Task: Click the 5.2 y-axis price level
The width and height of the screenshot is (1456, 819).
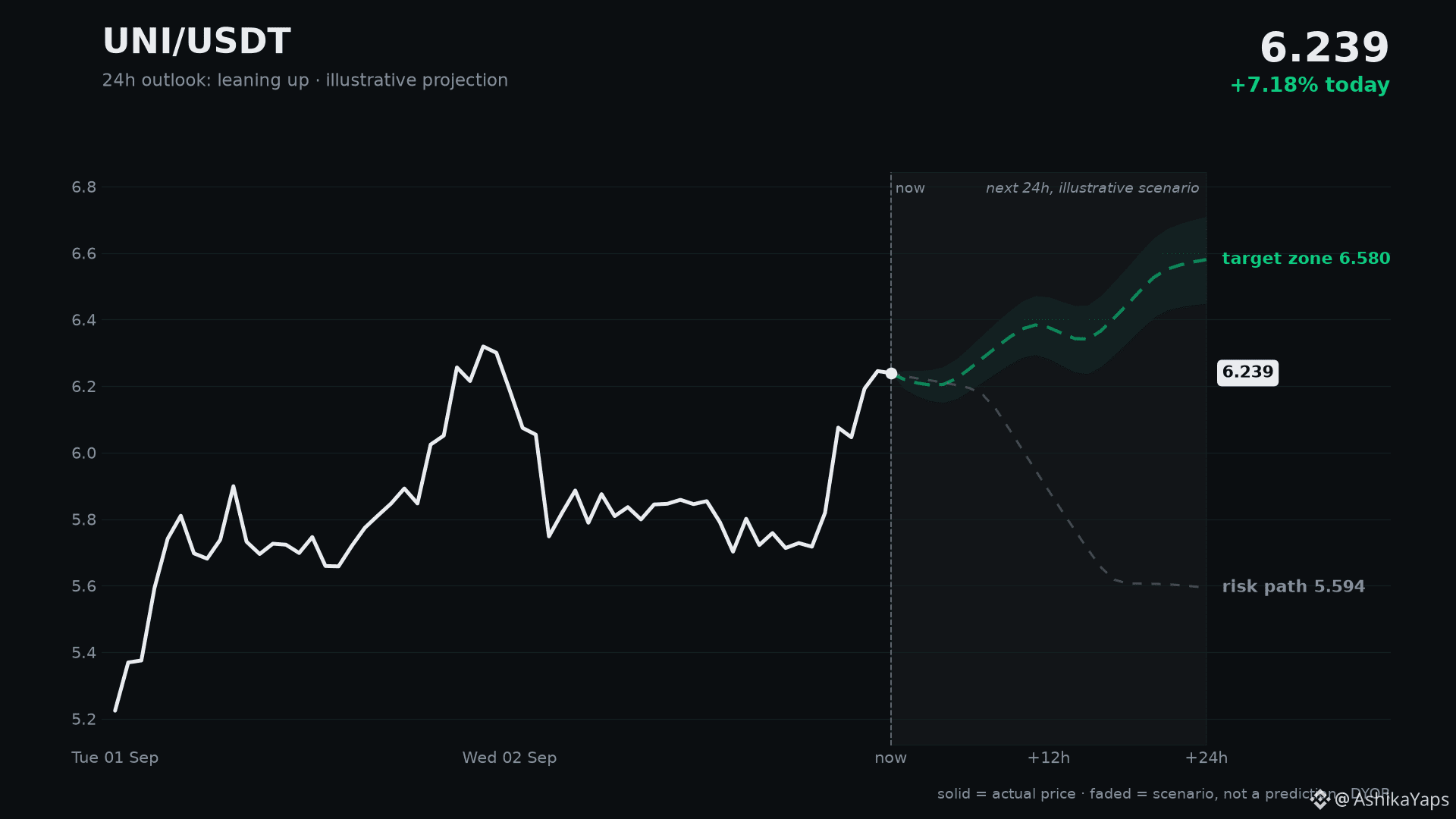Action: click(x=84, y=719)
